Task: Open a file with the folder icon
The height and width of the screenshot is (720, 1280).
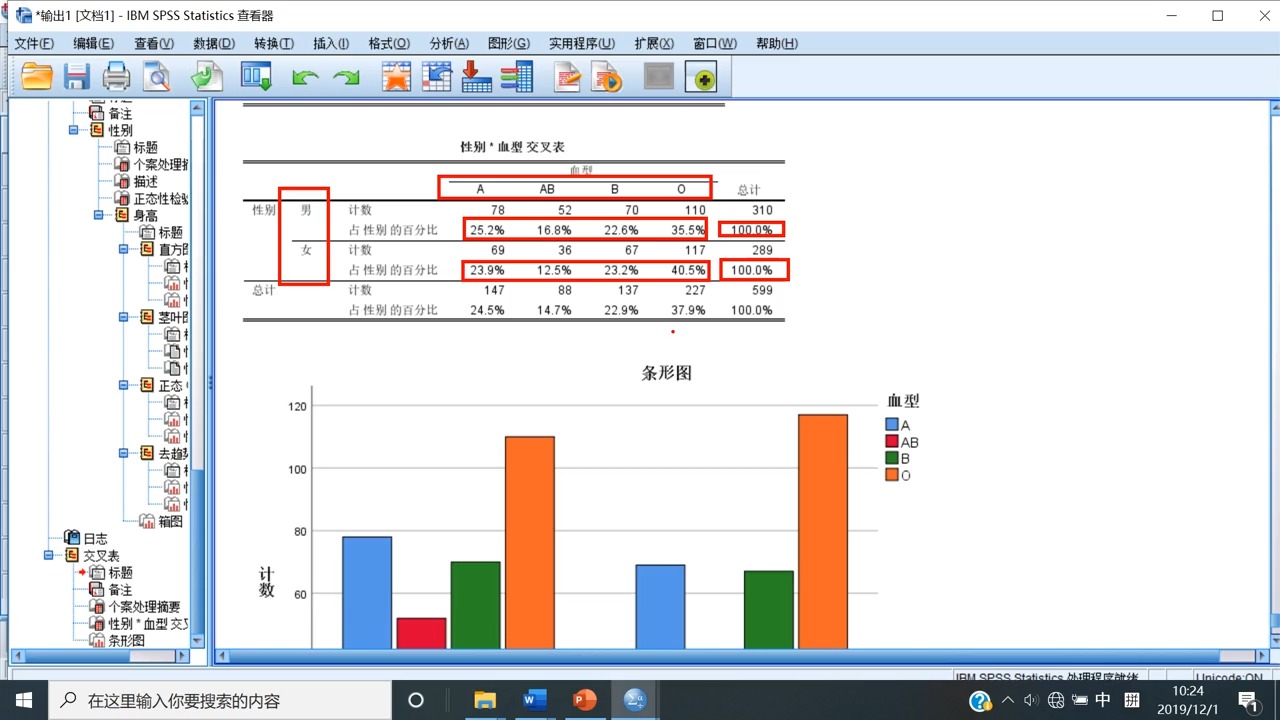Action: pos(37,77)
